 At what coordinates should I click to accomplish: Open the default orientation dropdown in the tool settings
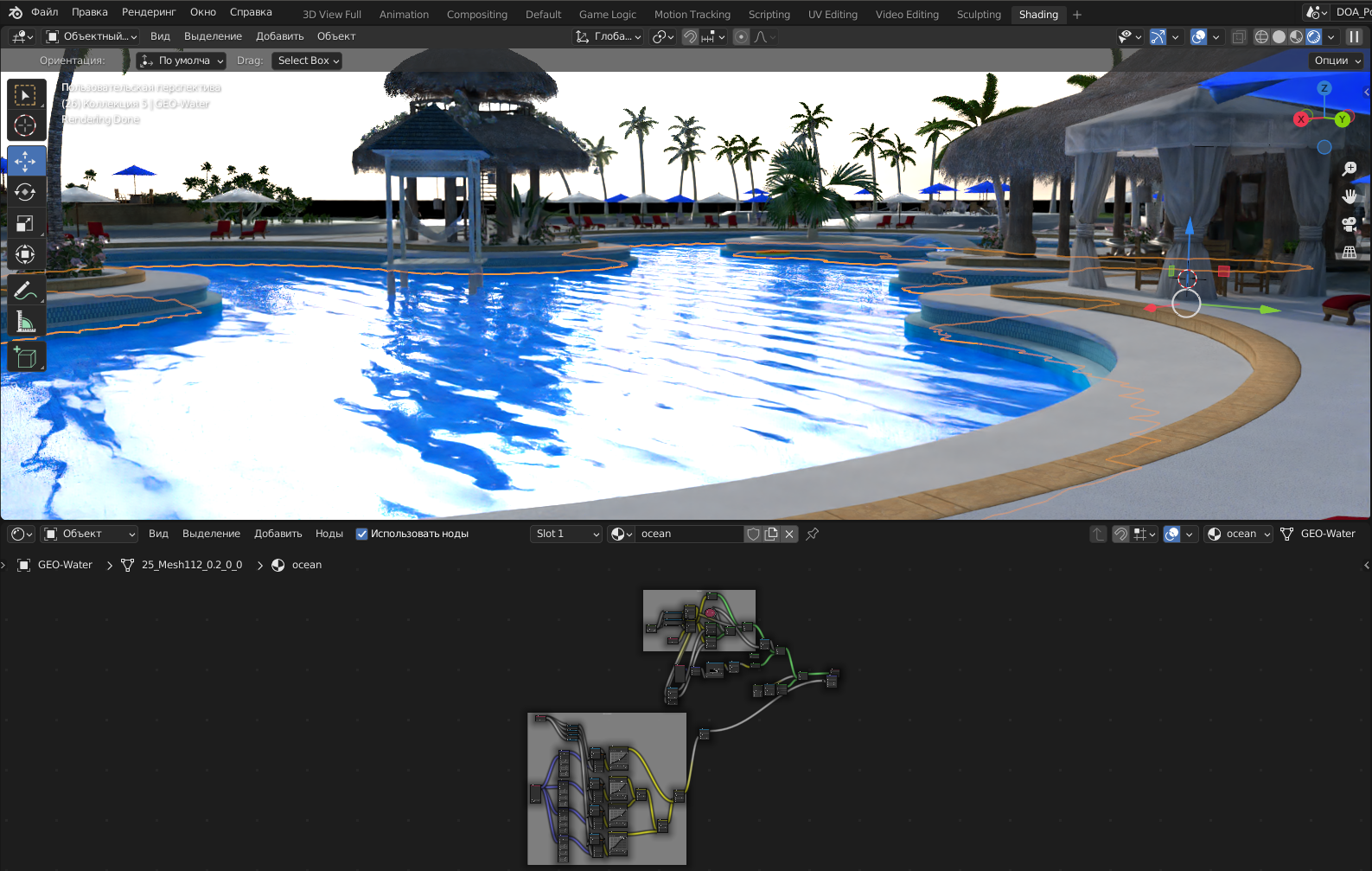(x=182, y=61)
